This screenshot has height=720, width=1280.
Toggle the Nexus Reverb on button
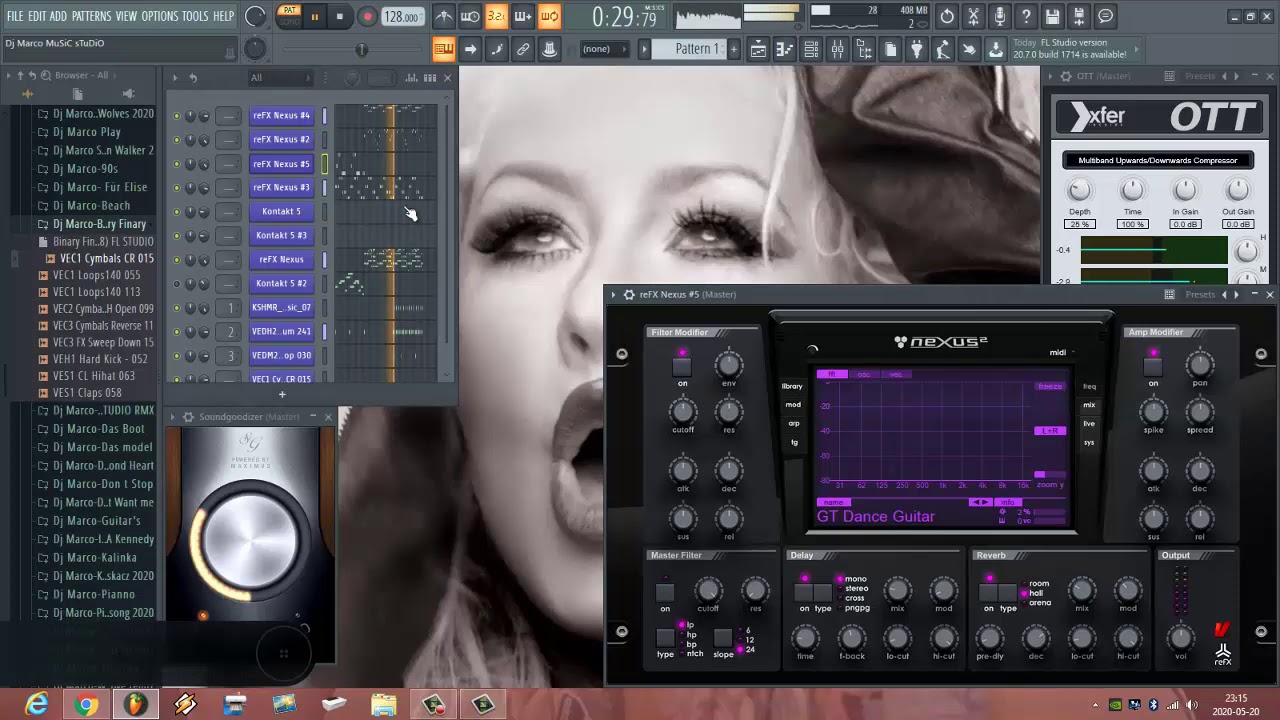[989, 593]
